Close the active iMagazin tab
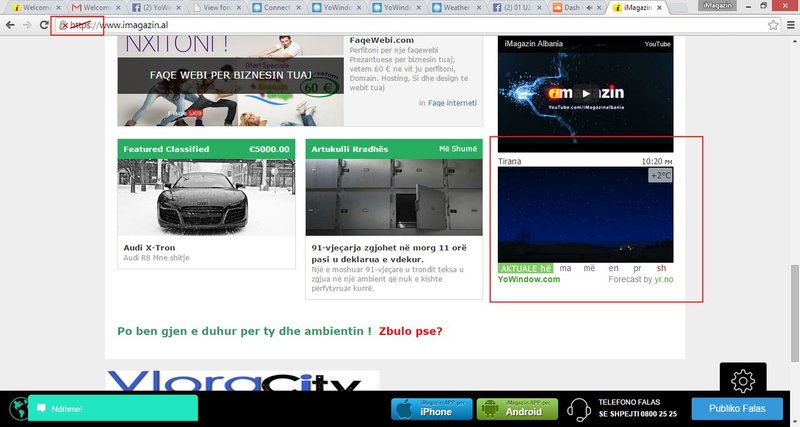The image size is (800, 427). click(660, 8)
